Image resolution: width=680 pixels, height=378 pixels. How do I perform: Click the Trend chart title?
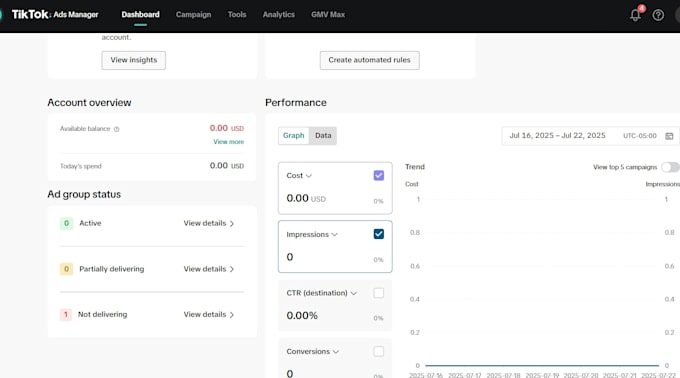[415, 167]
